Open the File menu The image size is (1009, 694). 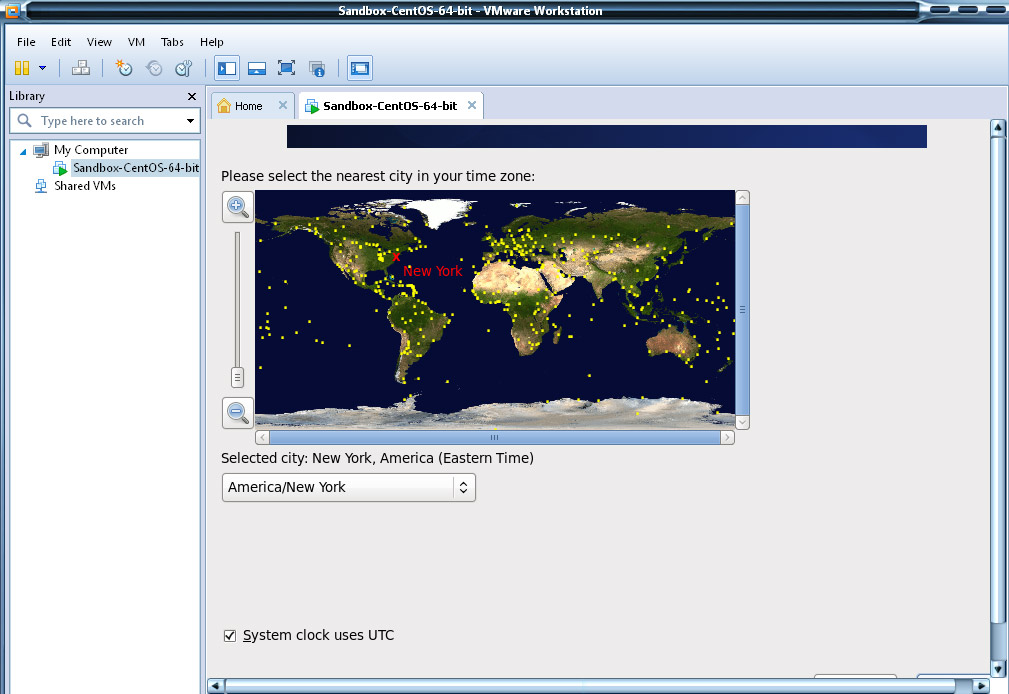pos(26,42)
